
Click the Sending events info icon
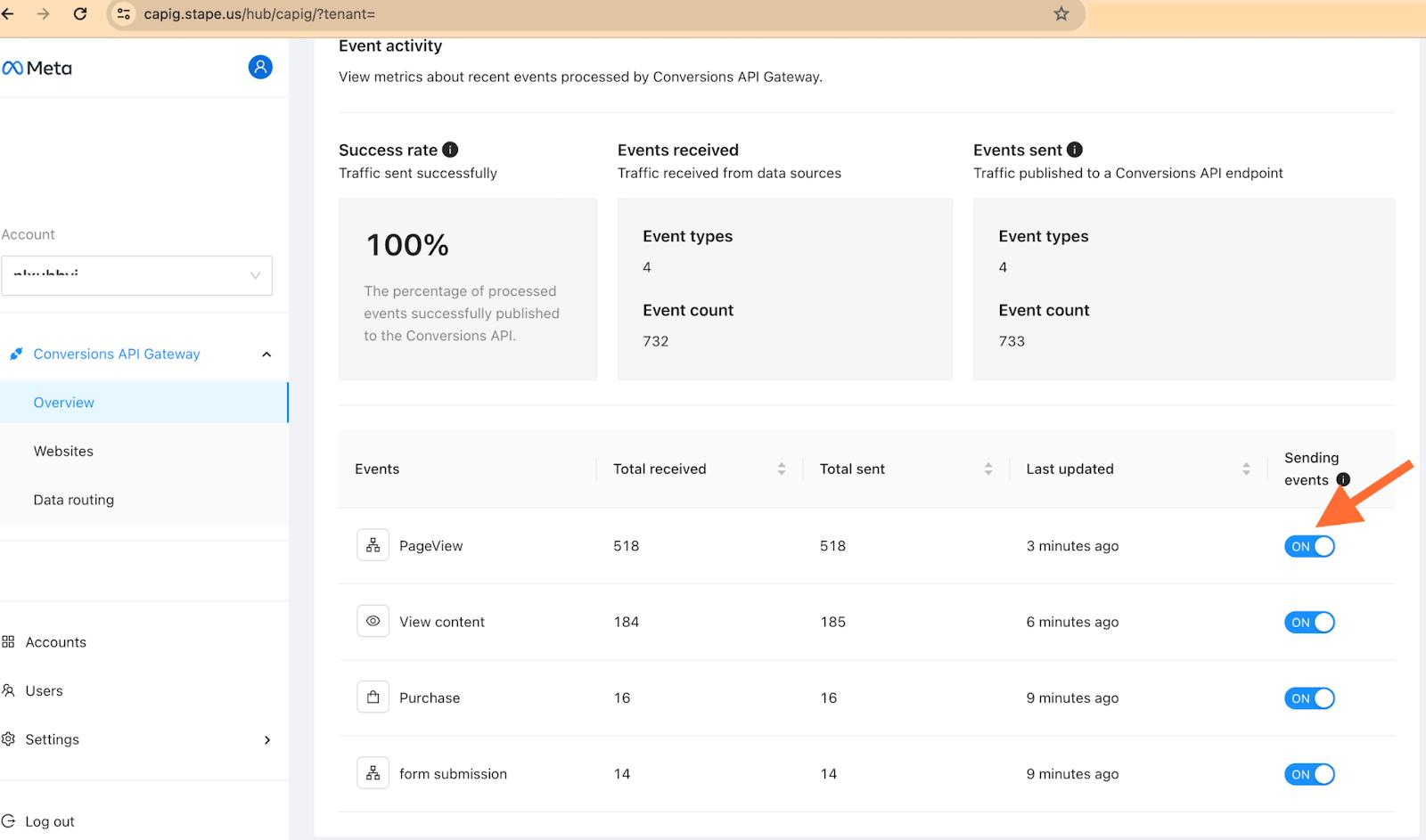pos(1343,480)
